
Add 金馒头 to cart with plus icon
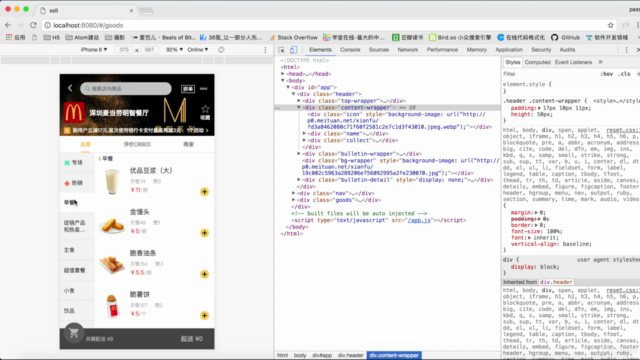click(204, 233)
